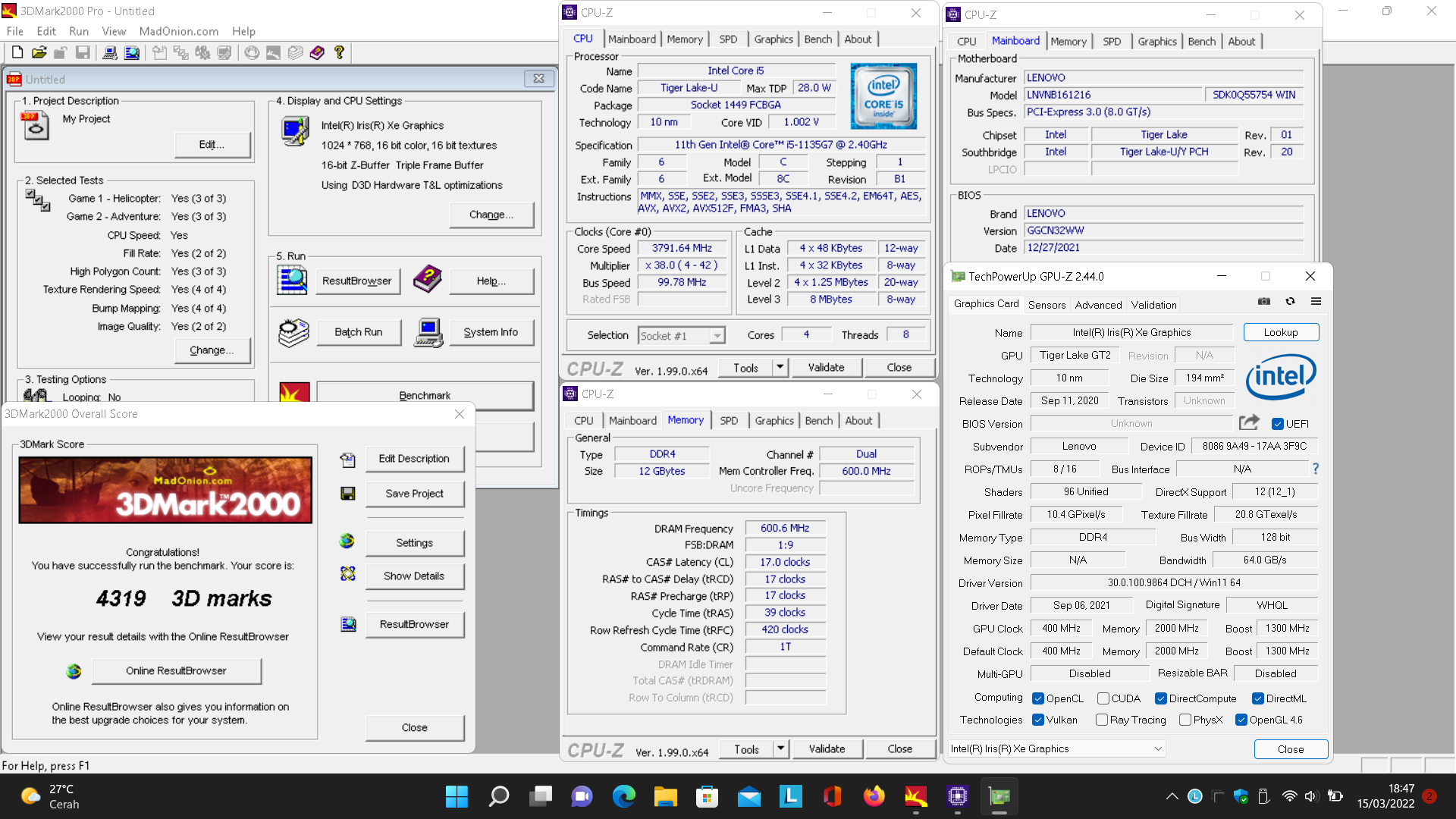Toggle the DirectML checkbox
Screen dimensions: 1456x819
1258,698
